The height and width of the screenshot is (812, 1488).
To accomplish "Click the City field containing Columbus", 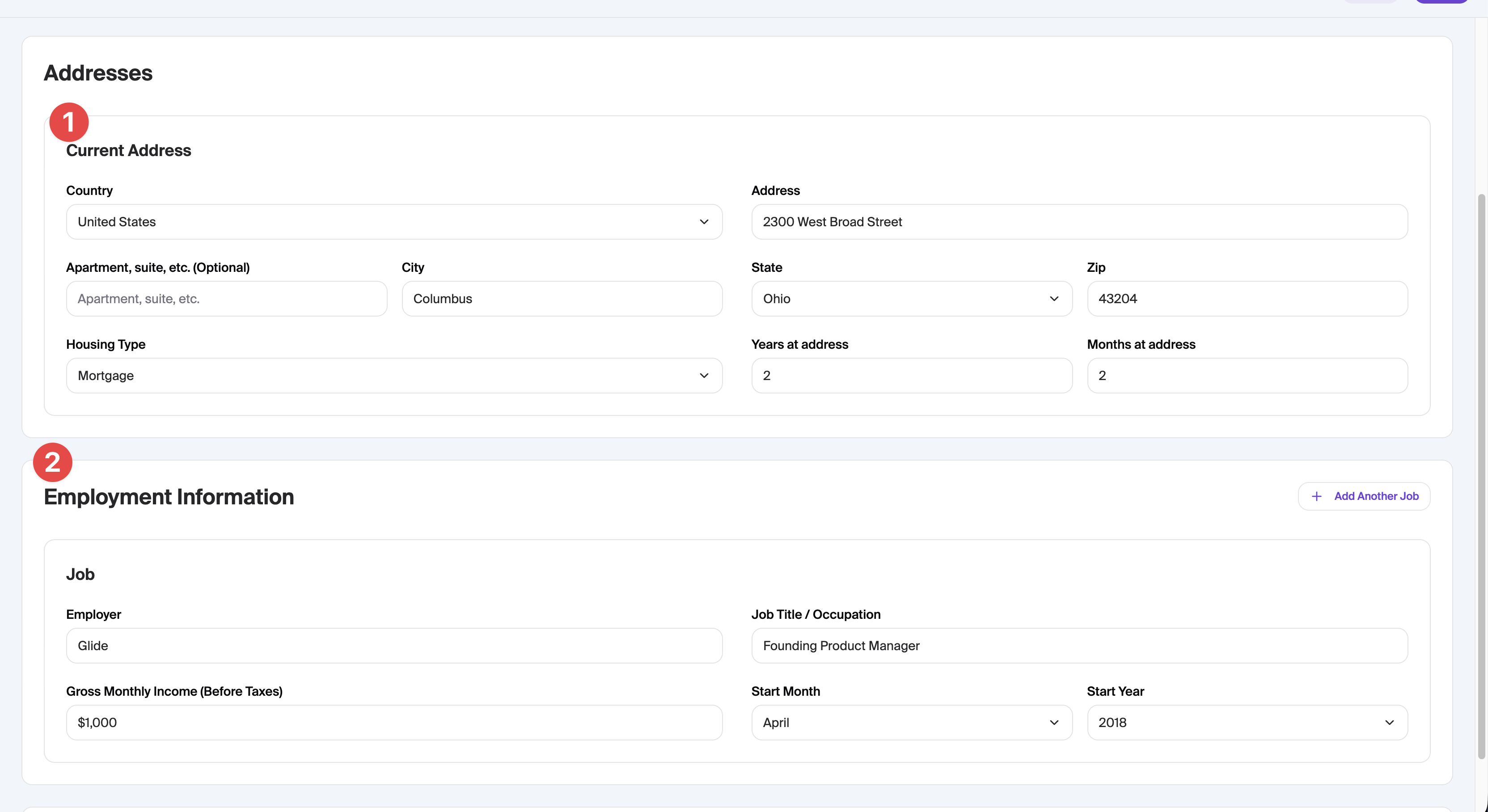I will [562, 299].
